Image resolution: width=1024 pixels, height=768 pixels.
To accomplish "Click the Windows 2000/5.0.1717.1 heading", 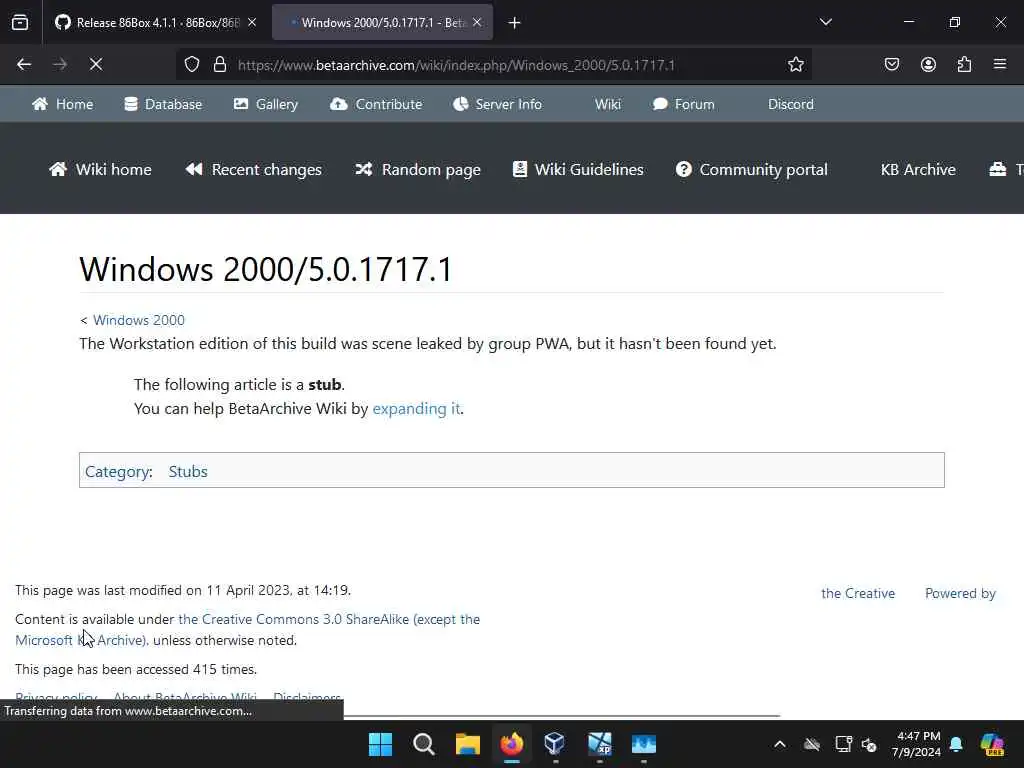I will pos(265,269).
